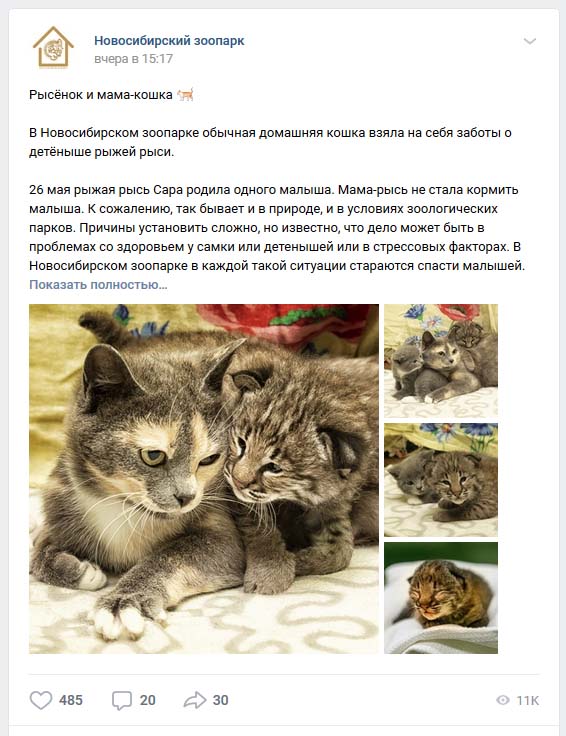
Task: Open comments via the speech bubble icon
Action: (122, 700)
